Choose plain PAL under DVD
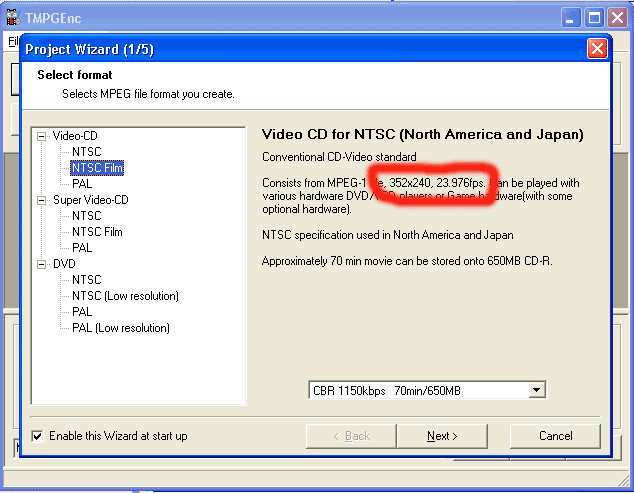 click(x=82, y=312)
